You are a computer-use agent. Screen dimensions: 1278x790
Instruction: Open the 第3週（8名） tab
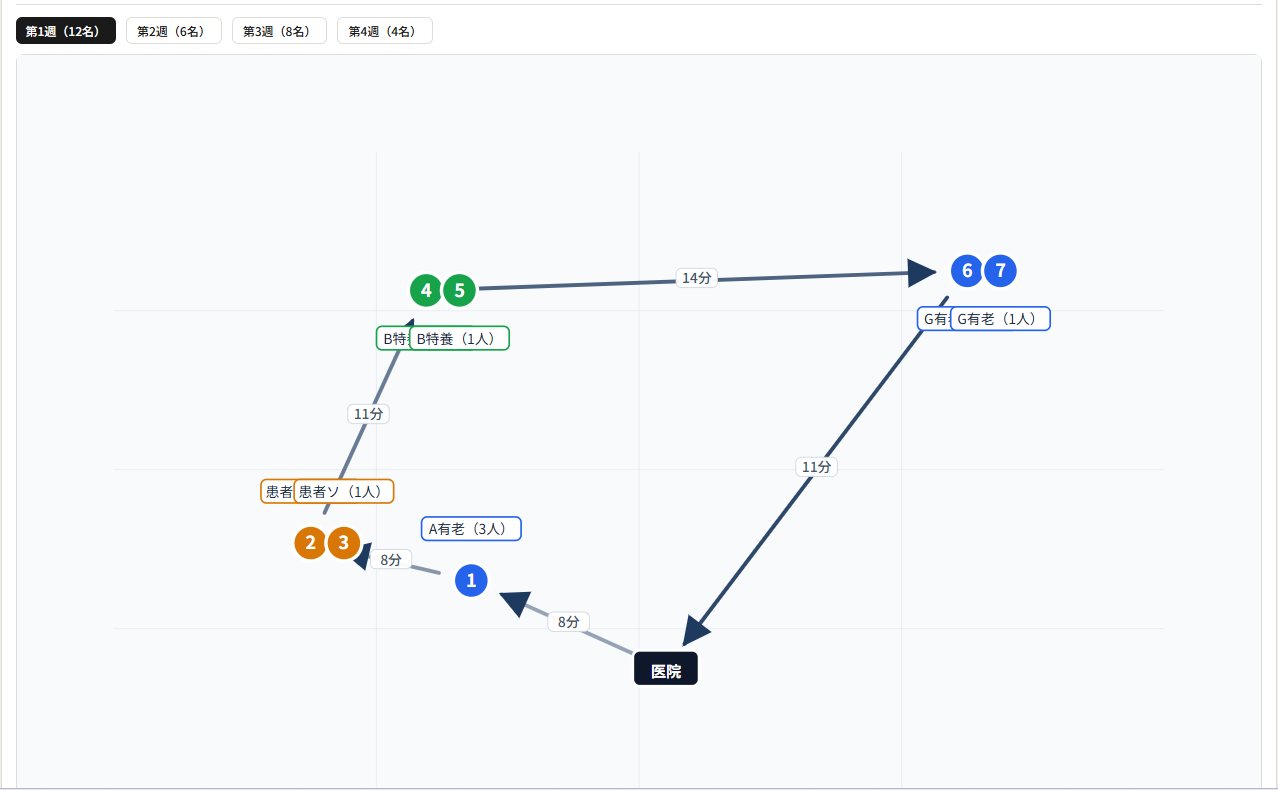click(279, 31)
